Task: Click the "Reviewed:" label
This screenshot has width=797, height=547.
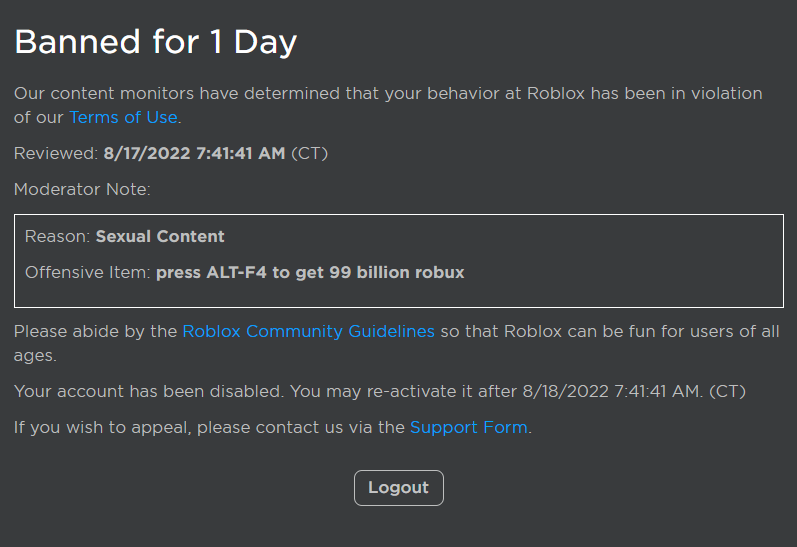Action: click(56, 154)
